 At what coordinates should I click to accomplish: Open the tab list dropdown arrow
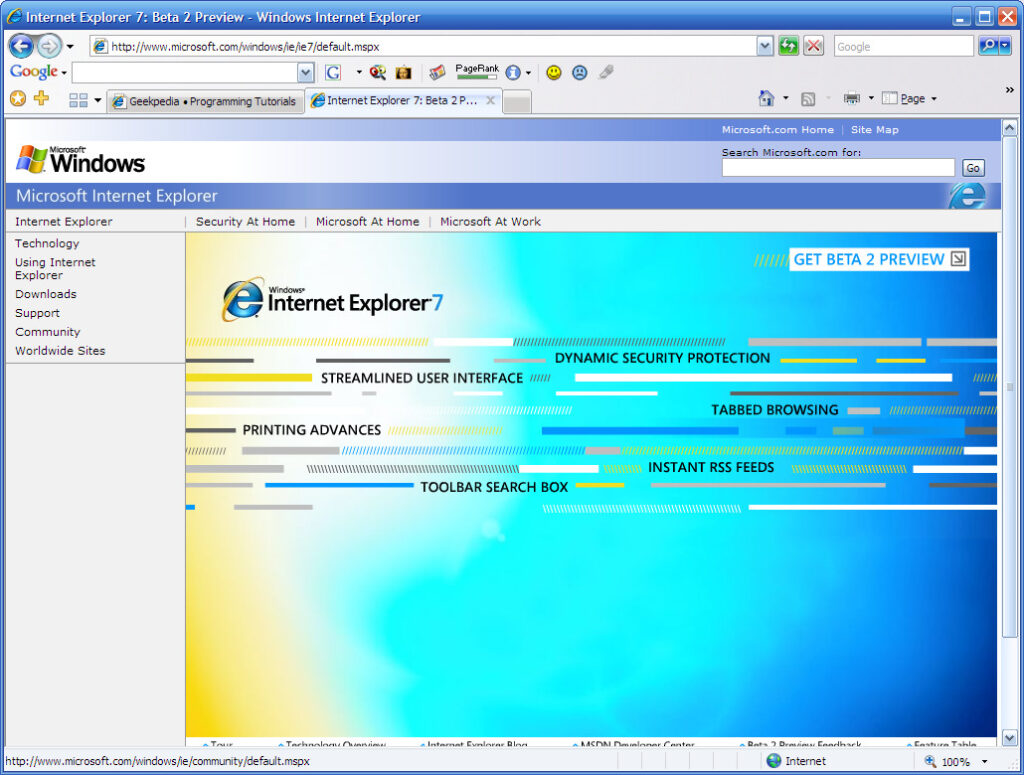click(98, 100)
